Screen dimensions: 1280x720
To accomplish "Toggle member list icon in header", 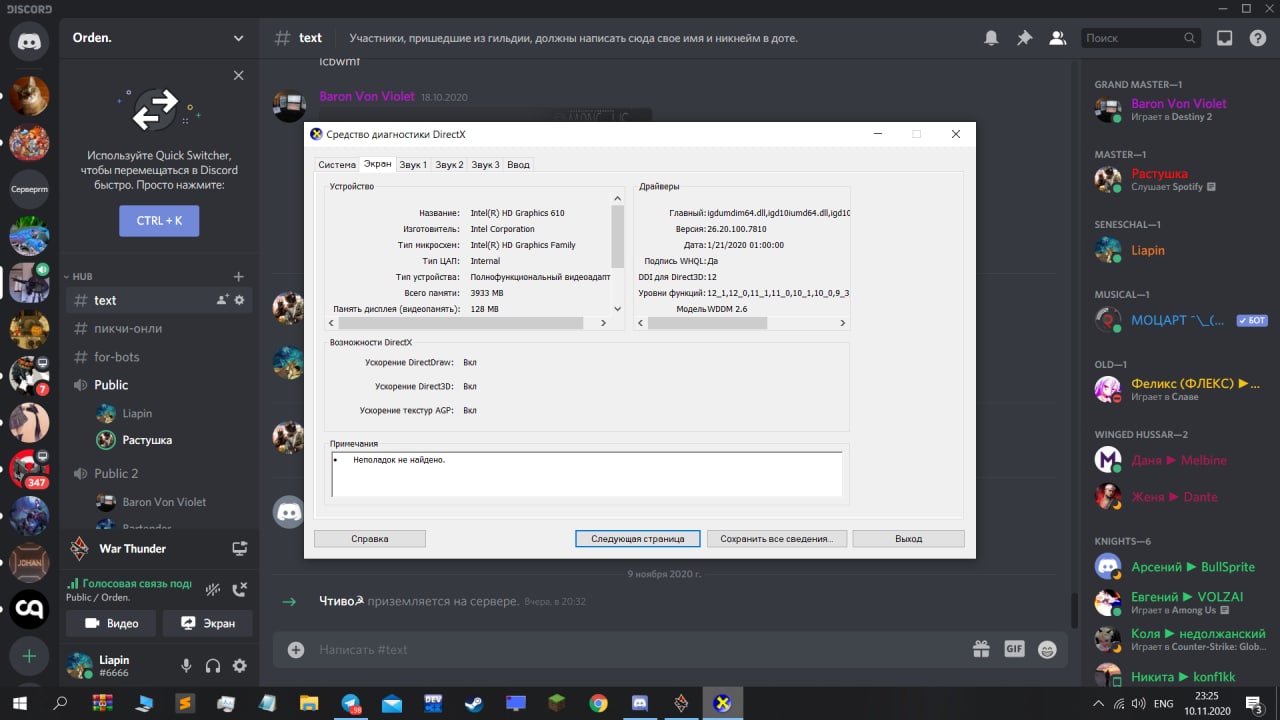I will click(x=1057, y=38).
